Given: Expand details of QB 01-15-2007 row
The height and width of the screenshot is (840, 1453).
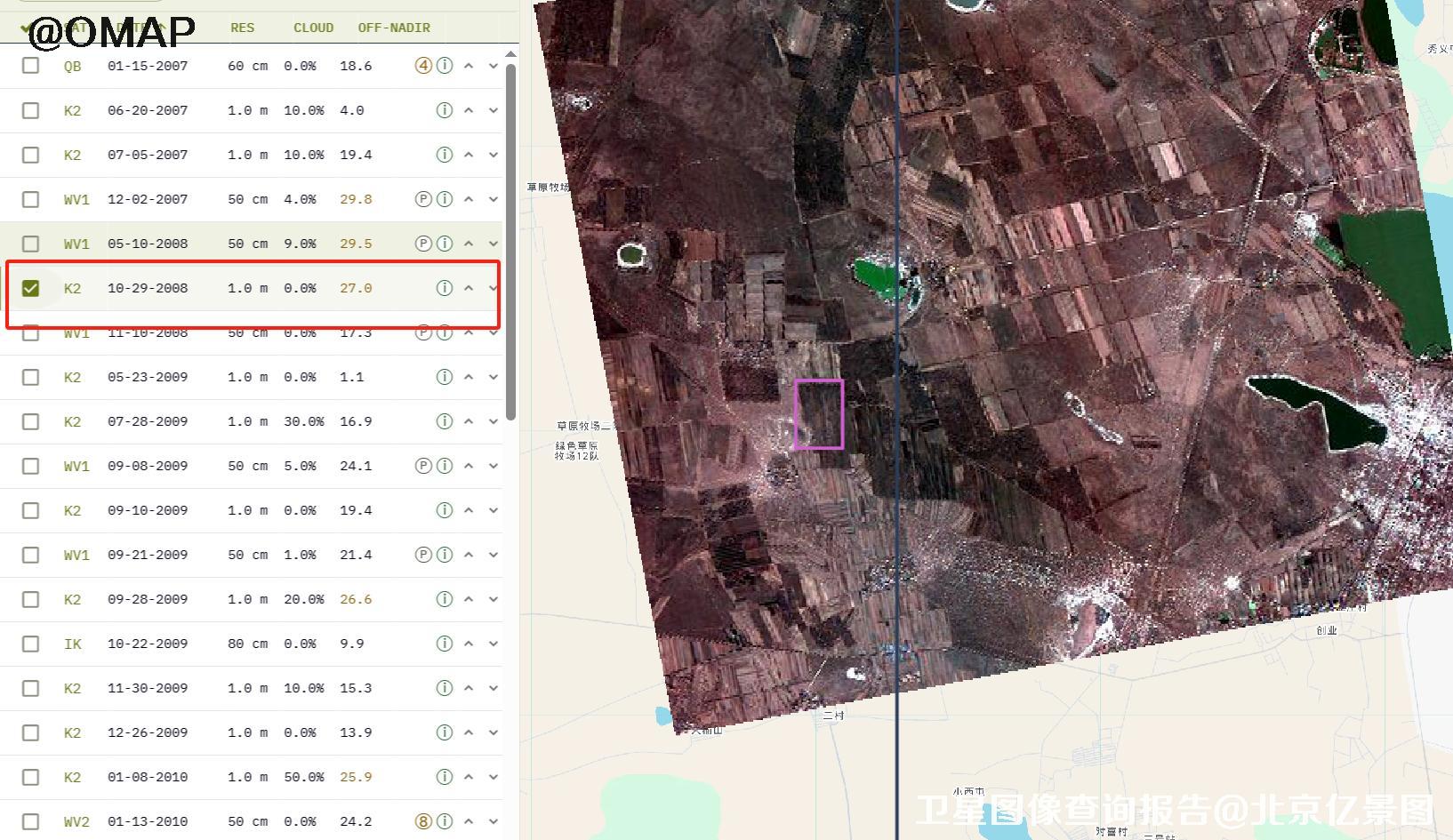Looking at the screenshot, I should (x=494, y=66).
